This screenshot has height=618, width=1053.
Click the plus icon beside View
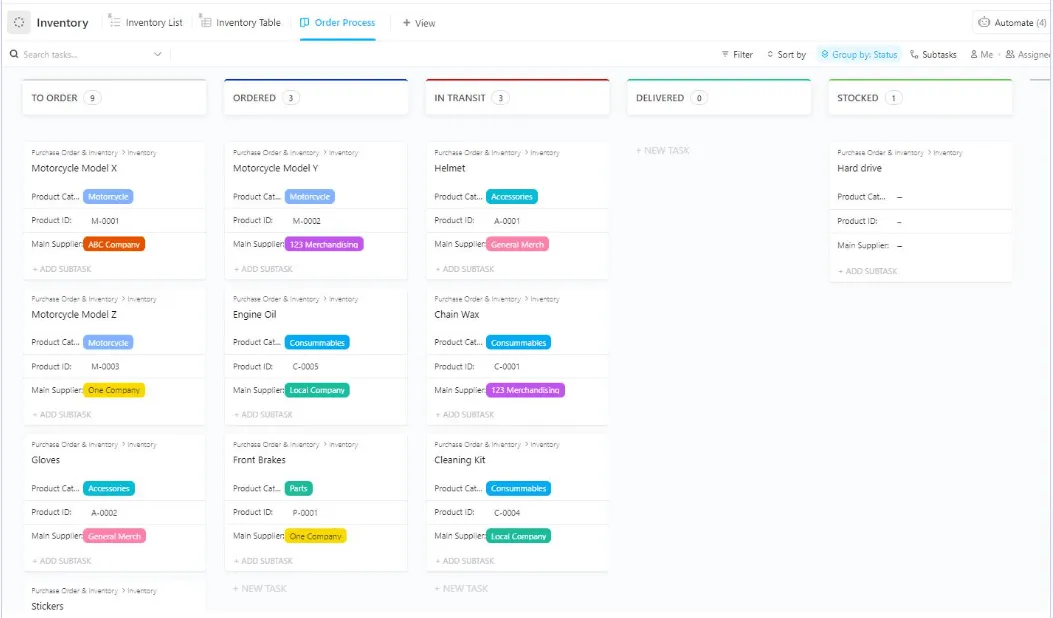(406, 23)
